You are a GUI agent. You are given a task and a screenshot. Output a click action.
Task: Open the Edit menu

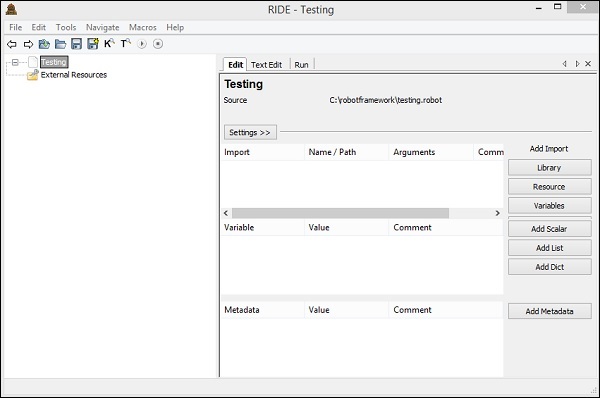39,28
